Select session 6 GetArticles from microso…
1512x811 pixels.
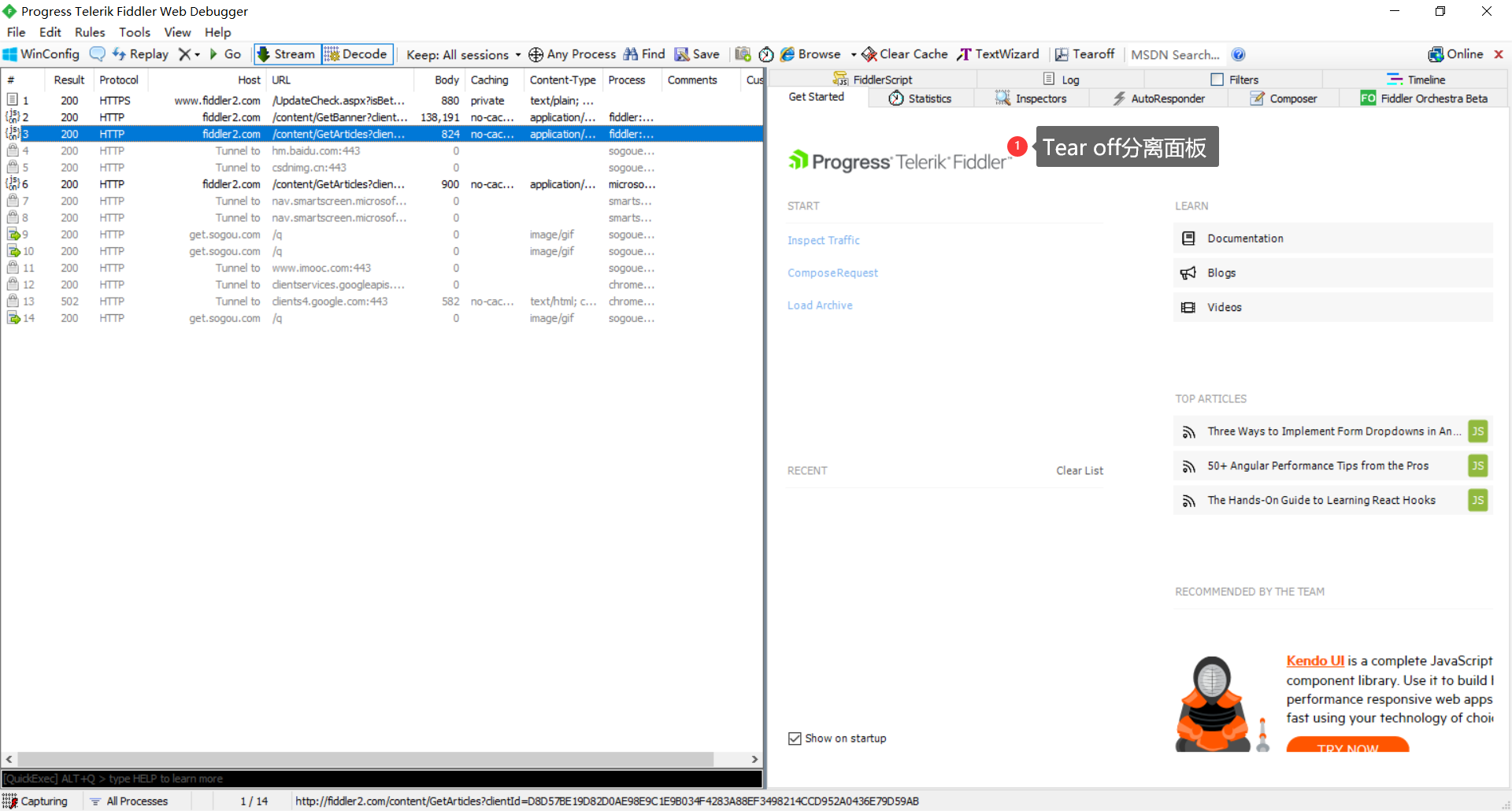coord(382,183)
